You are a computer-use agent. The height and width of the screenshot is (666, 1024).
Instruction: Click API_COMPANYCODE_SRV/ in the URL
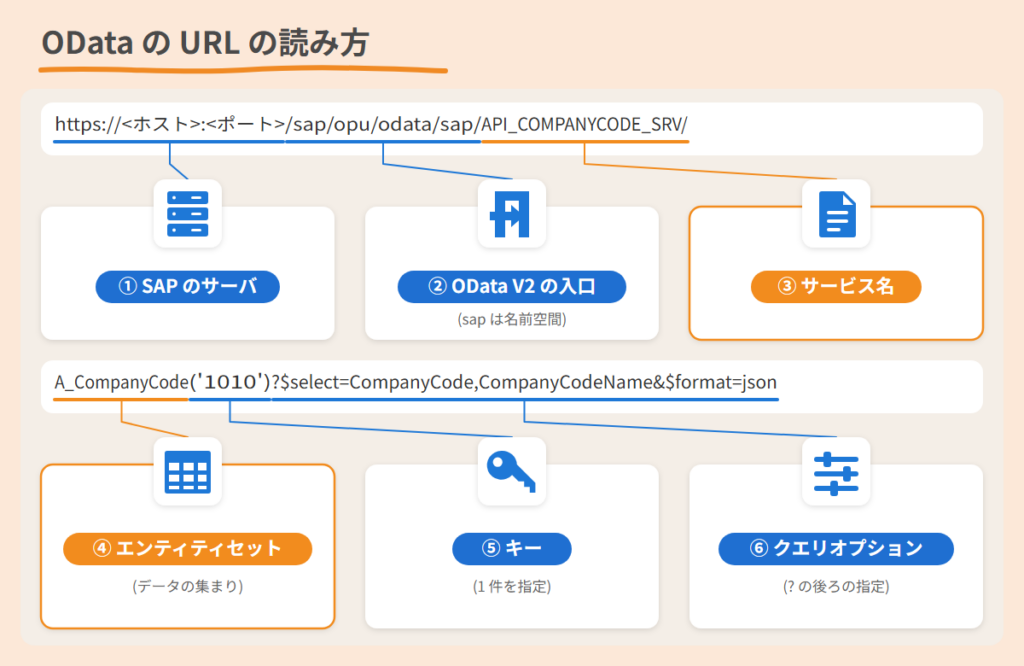(x=584, y=124)
